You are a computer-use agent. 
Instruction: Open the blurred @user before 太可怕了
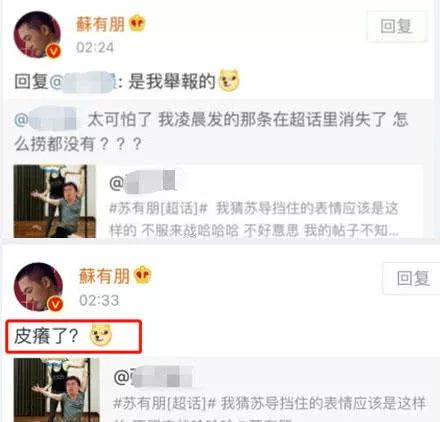pyautogui.click(x=46, y=119)
